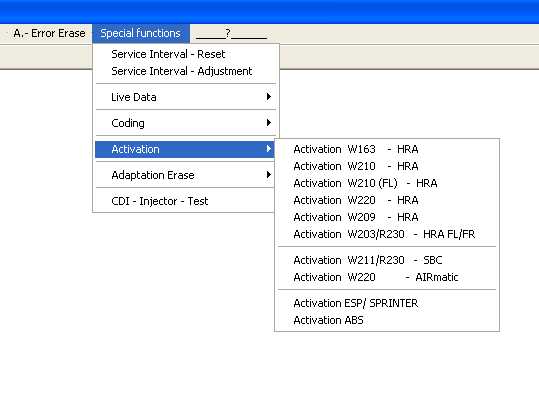539x420 pixels.
Task: Choose Activation W209 - HRA
Action: (x=387, y=217)
